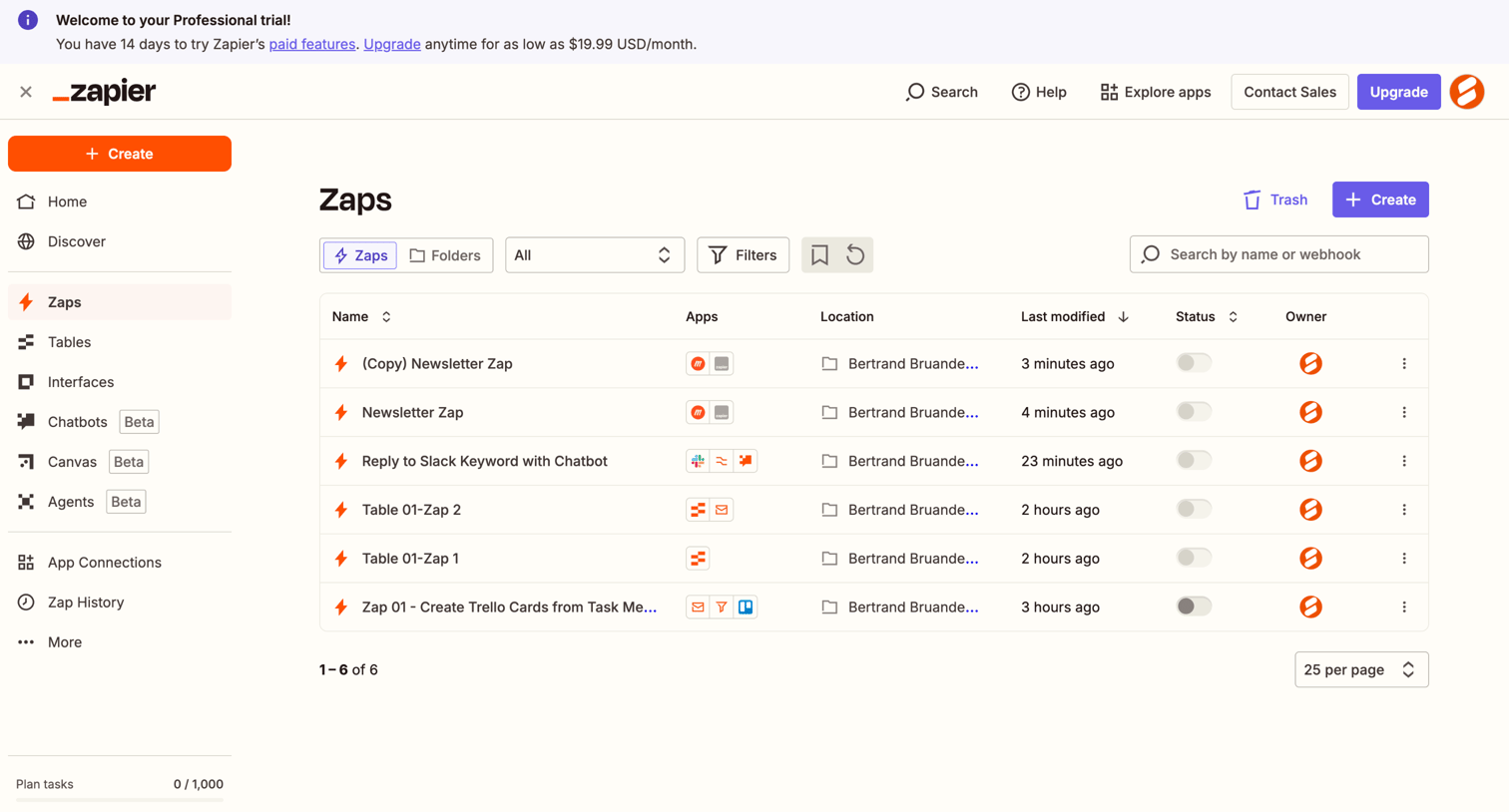Open the Table 01-Zap 2 zap name
The height and width of the screenshot is (812, 1509).
(x=411, y=510)
